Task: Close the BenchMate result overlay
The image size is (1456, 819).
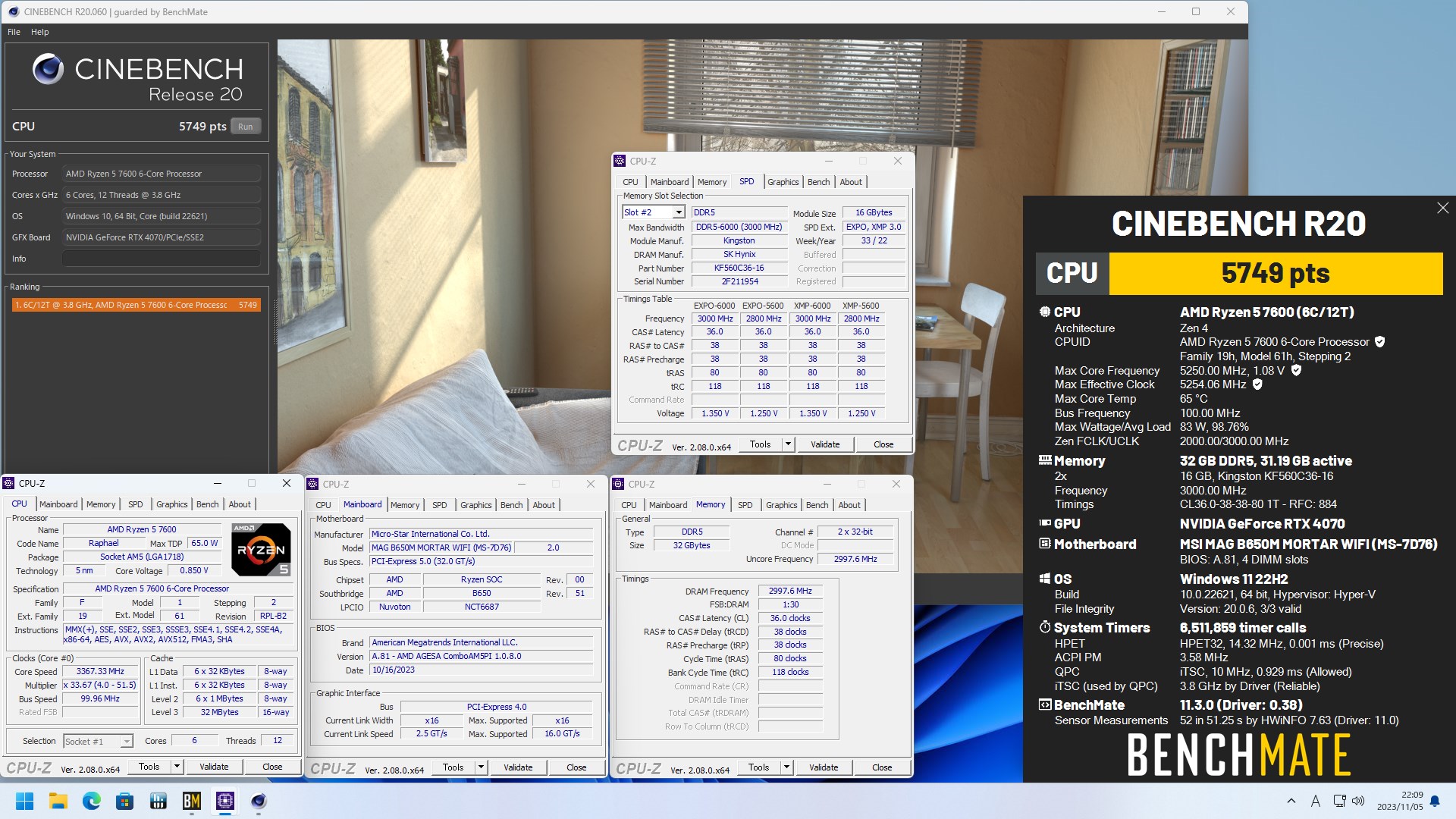Action: click(1442, 208)
